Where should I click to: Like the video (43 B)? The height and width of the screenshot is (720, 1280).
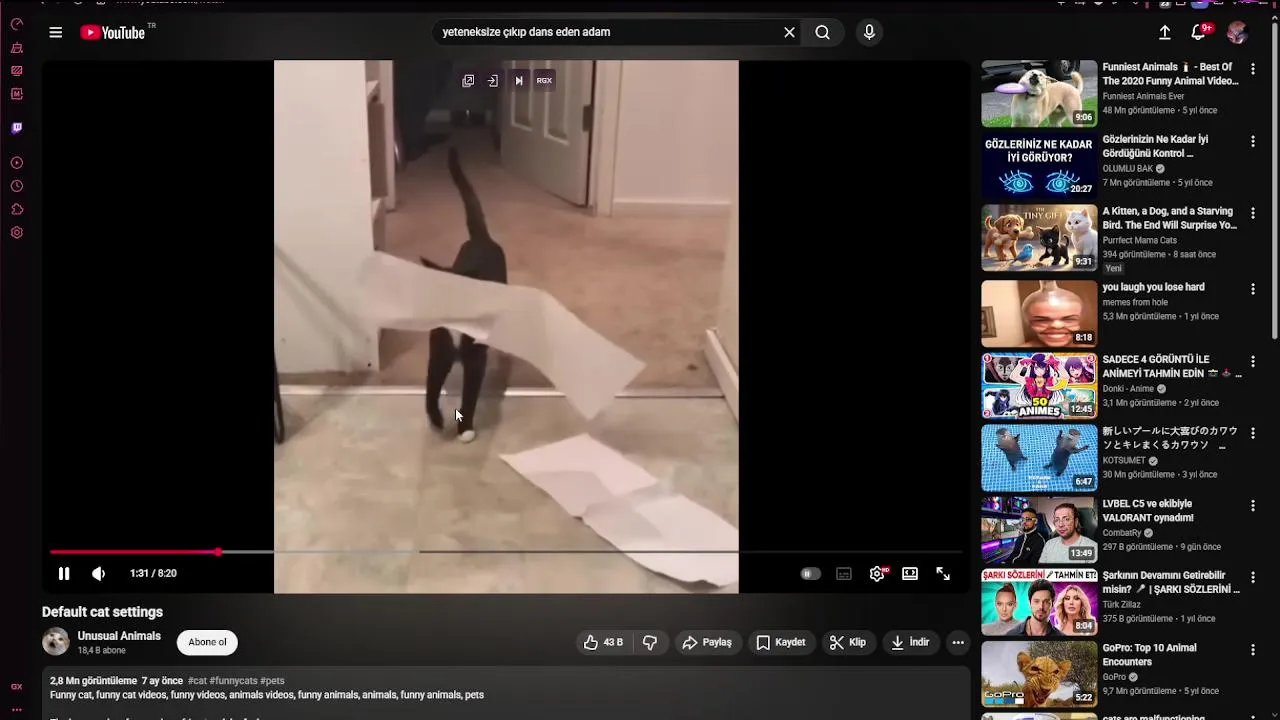pos(603,642)
